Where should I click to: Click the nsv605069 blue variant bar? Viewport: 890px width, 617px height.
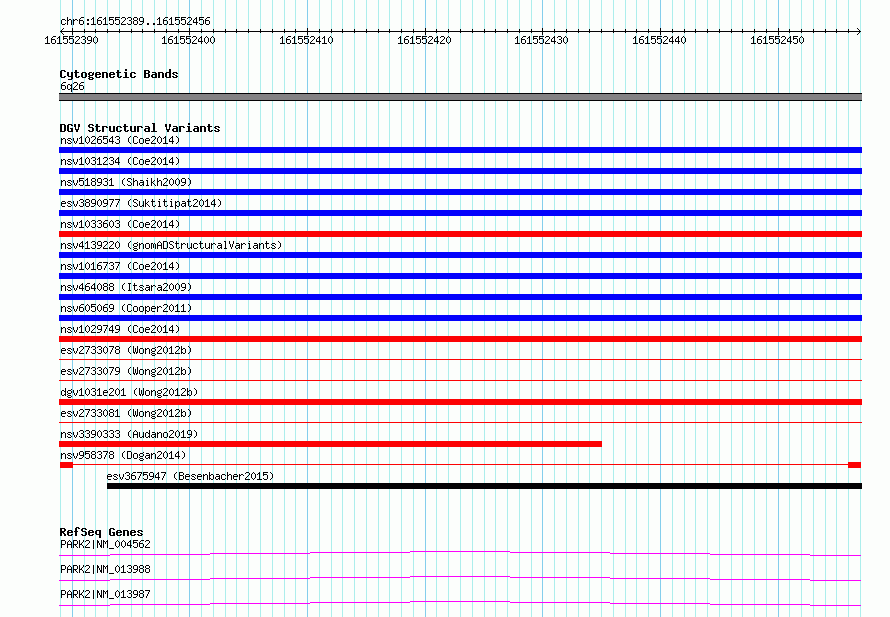pos(460,318)
